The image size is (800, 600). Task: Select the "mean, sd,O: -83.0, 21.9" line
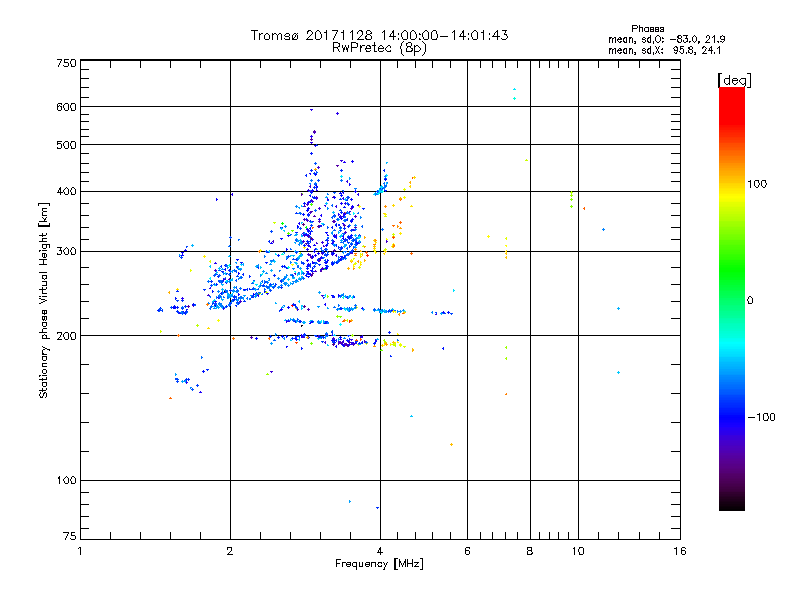(667, 39)
